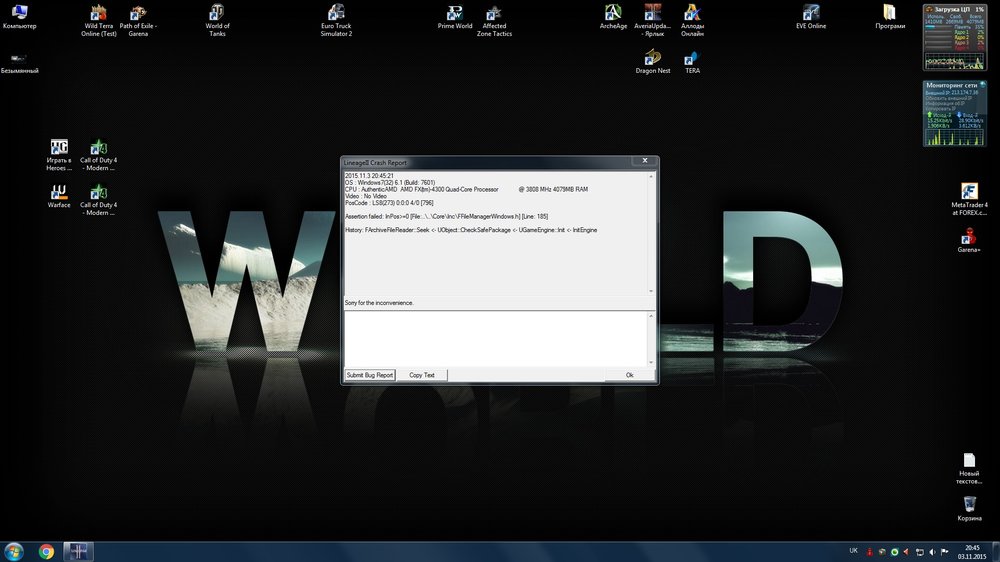The width and height of the screenshot is (1000, 562).
Task: Click the volume speaker tray icon
Action: tap(932, 551)
